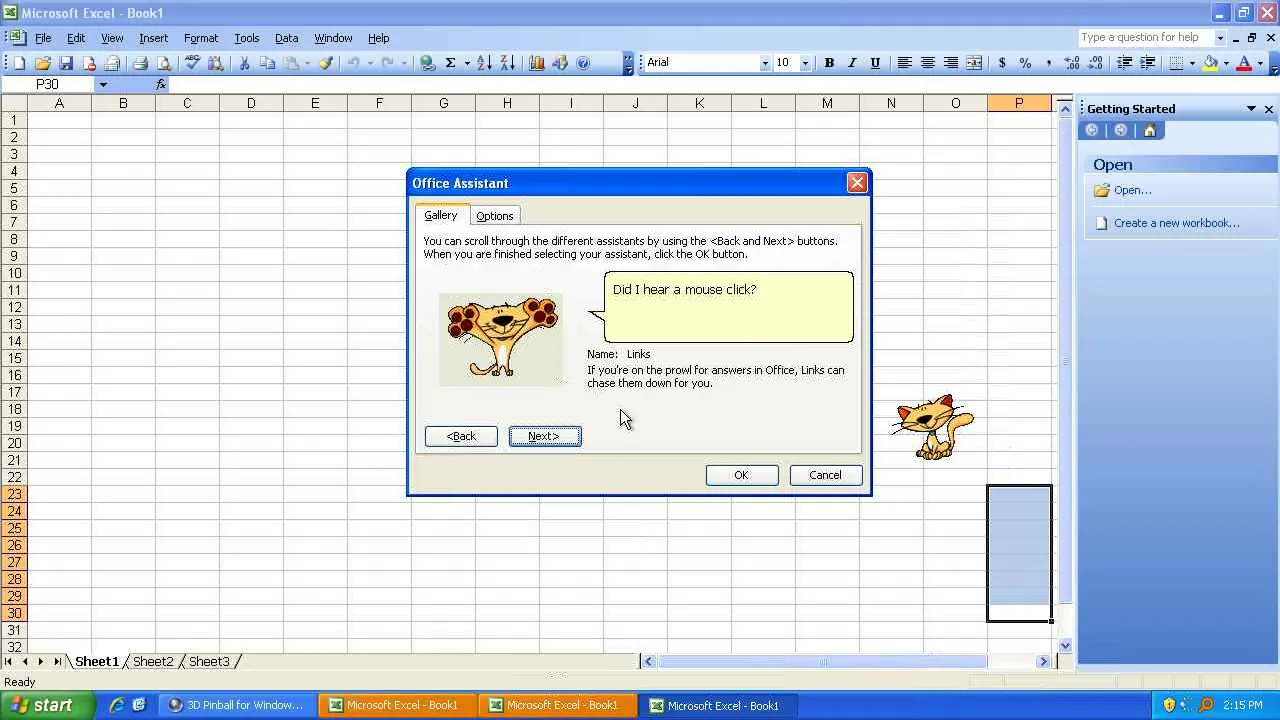Close the Getting Started task pane

click(x=1269, y=109)
